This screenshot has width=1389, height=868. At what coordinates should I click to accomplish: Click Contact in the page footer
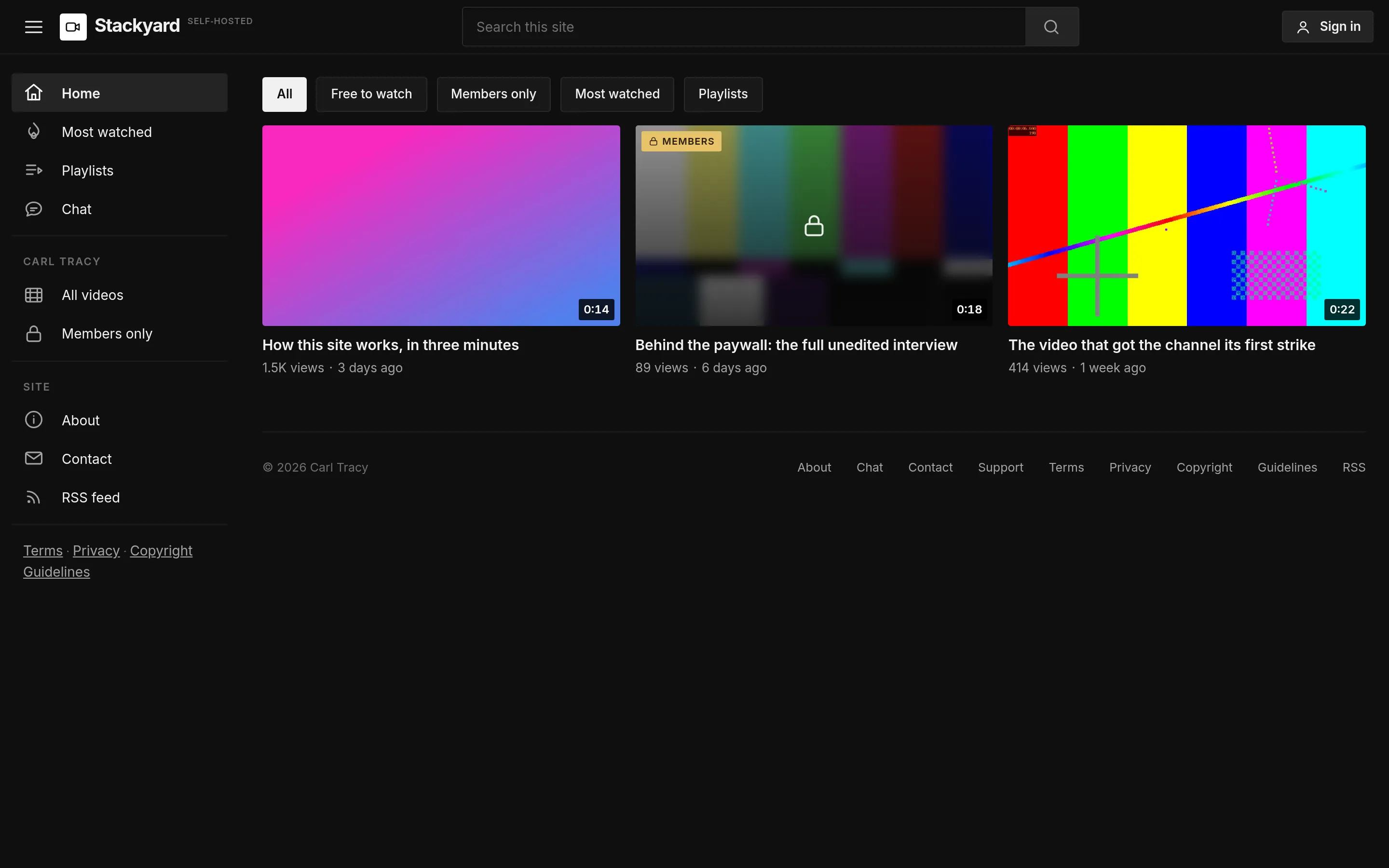(x=930, y=467)
